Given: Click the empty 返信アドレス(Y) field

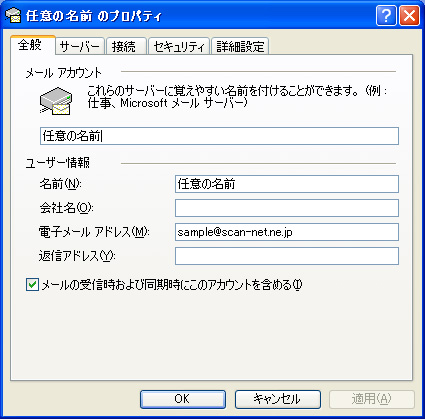Looking at the screenshot, I should coord(287,256).
